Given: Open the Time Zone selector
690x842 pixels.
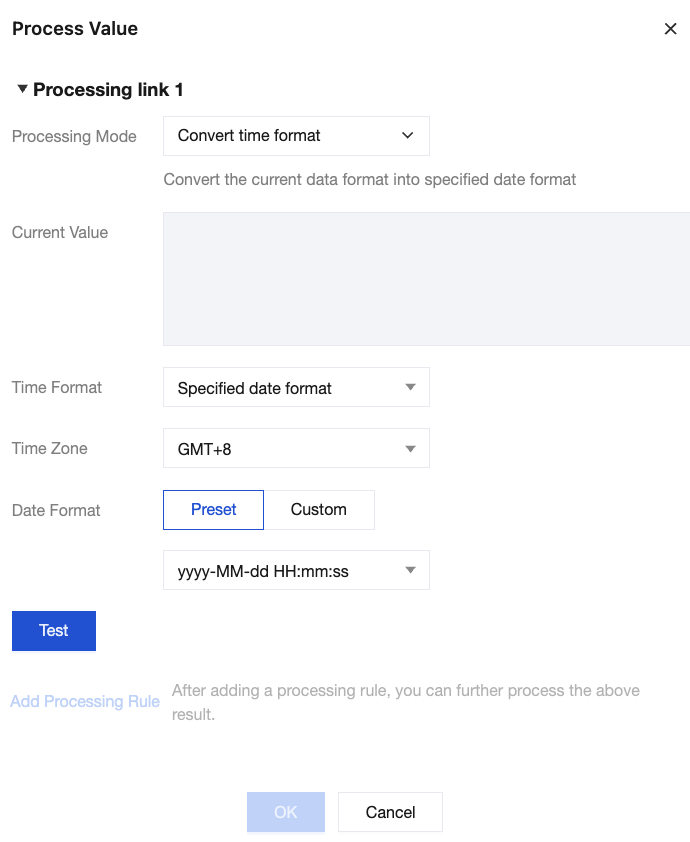Looking at the screenshot, I should point(295,449).
